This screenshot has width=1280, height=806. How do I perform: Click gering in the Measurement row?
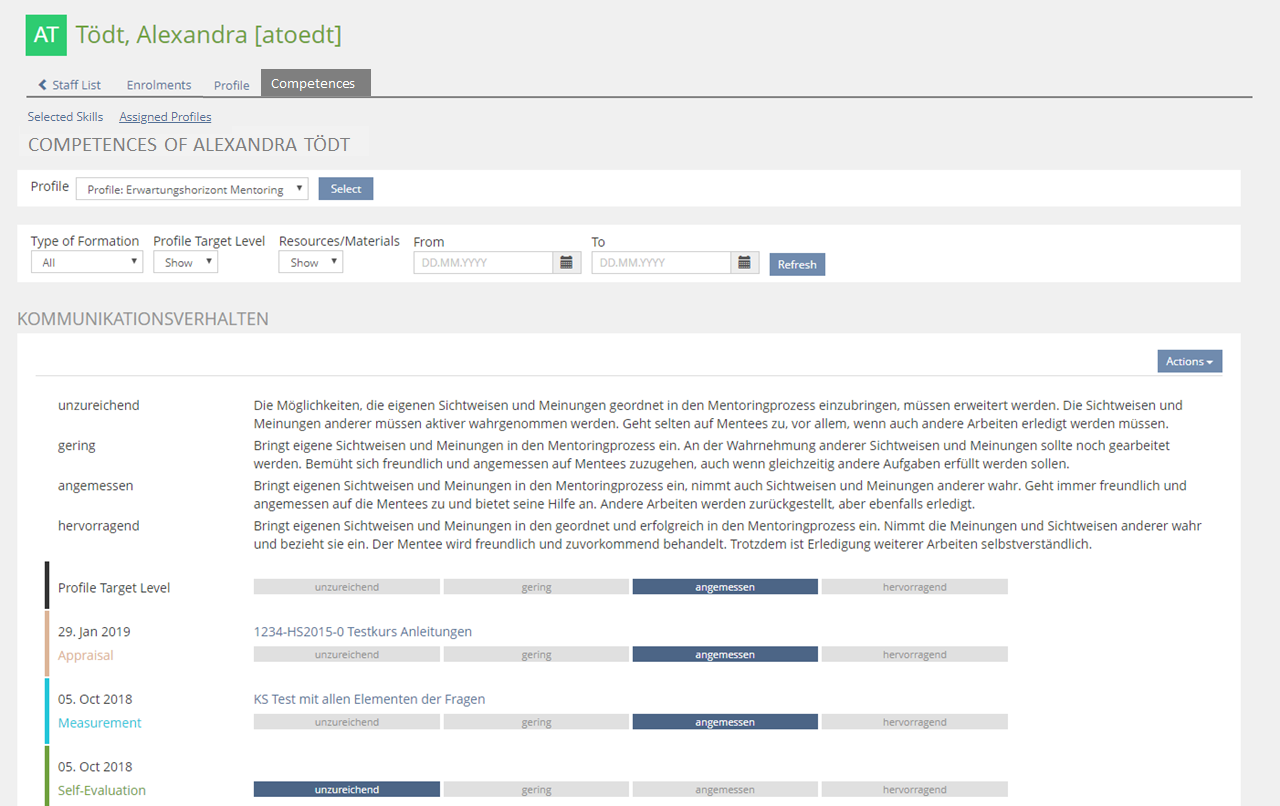536,722
